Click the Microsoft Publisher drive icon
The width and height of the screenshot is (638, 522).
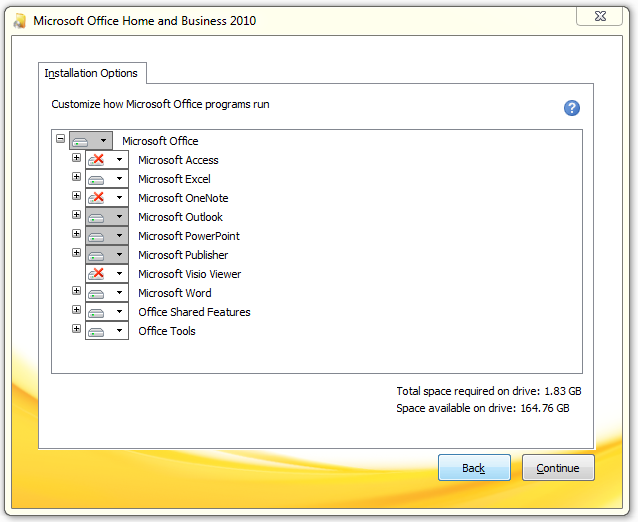tap(97, 255)
